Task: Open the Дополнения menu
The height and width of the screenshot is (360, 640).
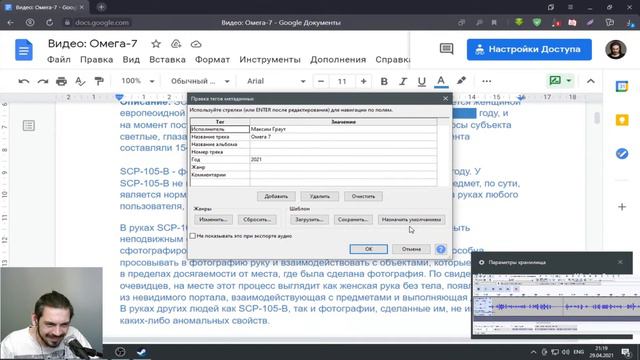Action: (x=338, y=60)
